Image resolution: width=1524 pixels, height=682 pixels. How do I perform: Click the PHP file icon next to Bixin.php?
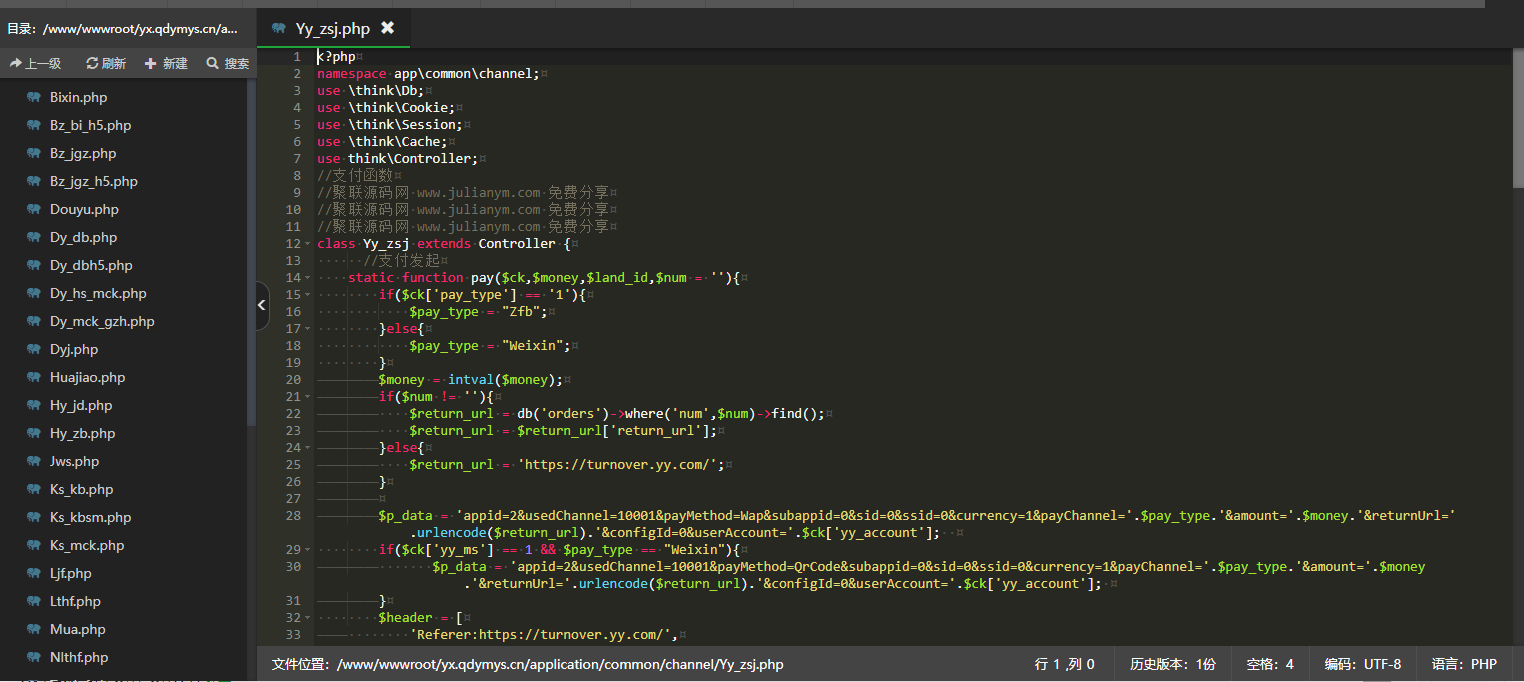[x=33, y=97]
